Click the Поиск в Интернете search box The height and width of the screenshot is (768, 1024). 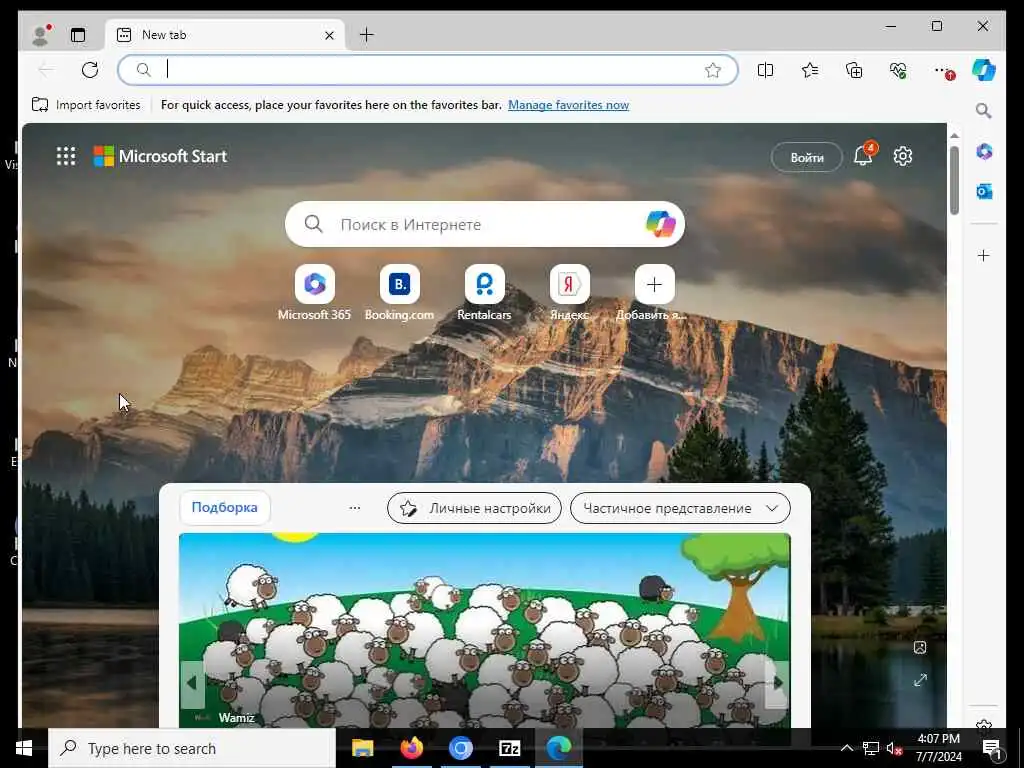[485, 224]
